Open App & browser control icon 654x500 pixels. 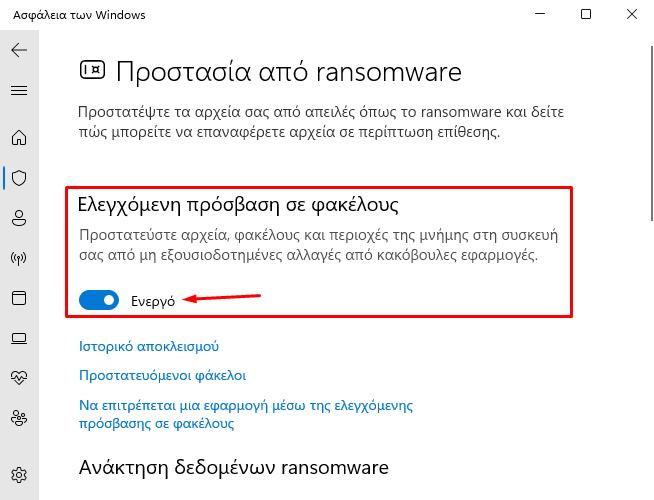pyautogui.click(x=19, y=298)
